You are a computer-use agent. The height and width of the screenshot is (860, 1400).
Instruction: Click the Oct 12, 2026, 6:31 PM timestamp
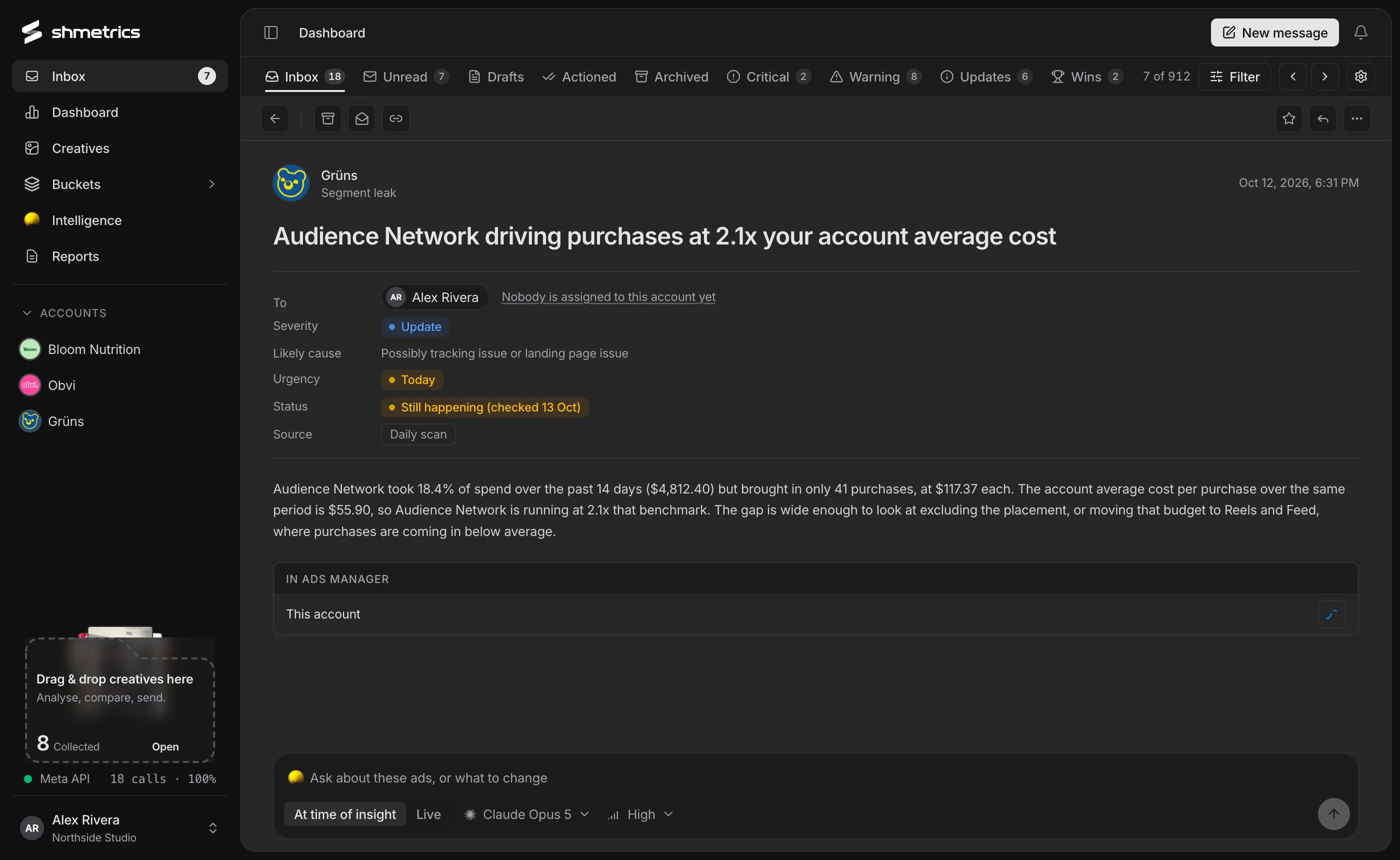(x=1299, y=182)
